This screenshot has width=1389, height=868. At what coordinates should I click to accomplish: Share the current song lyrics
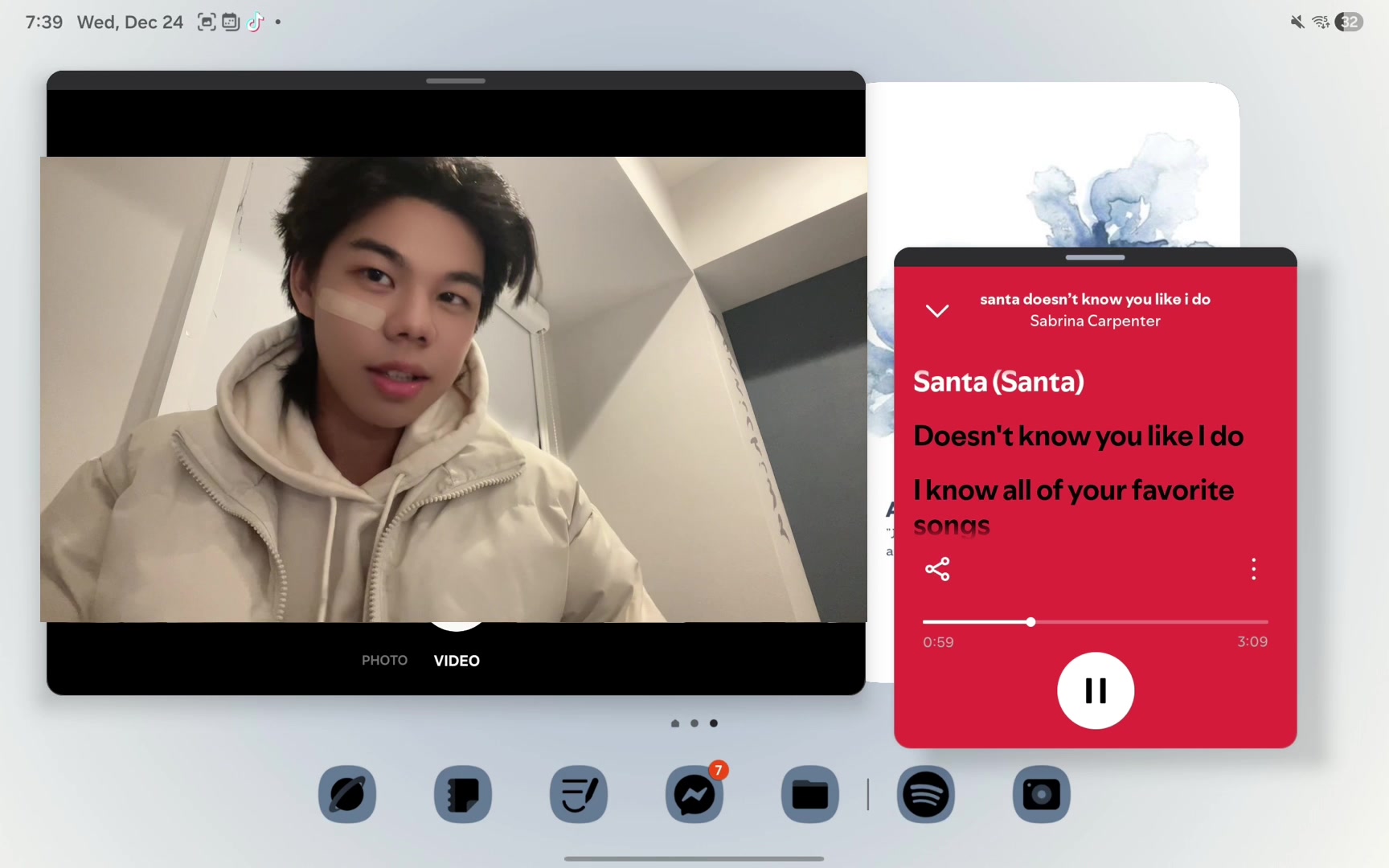pyautogui.click(x=937, y=569)
